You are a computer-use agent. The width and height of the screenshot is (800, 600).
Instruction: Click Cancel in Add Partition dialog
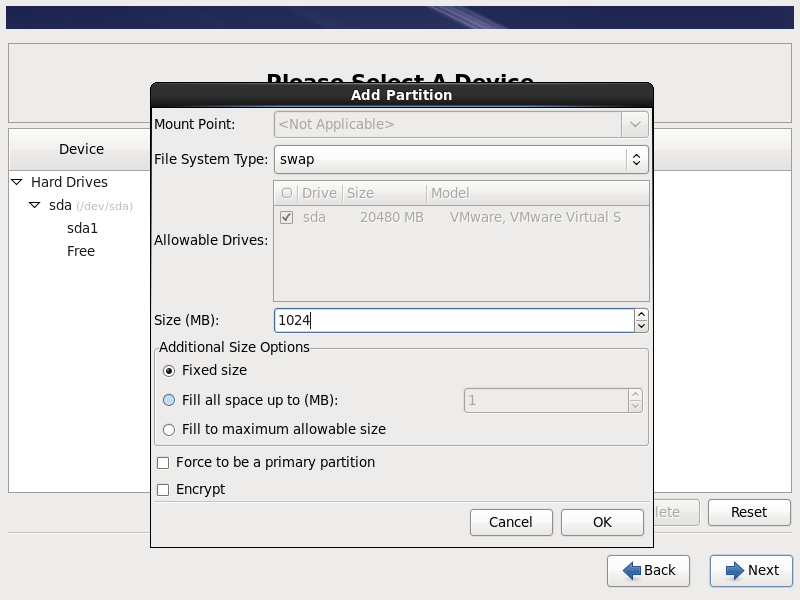(x=511, y=522)
